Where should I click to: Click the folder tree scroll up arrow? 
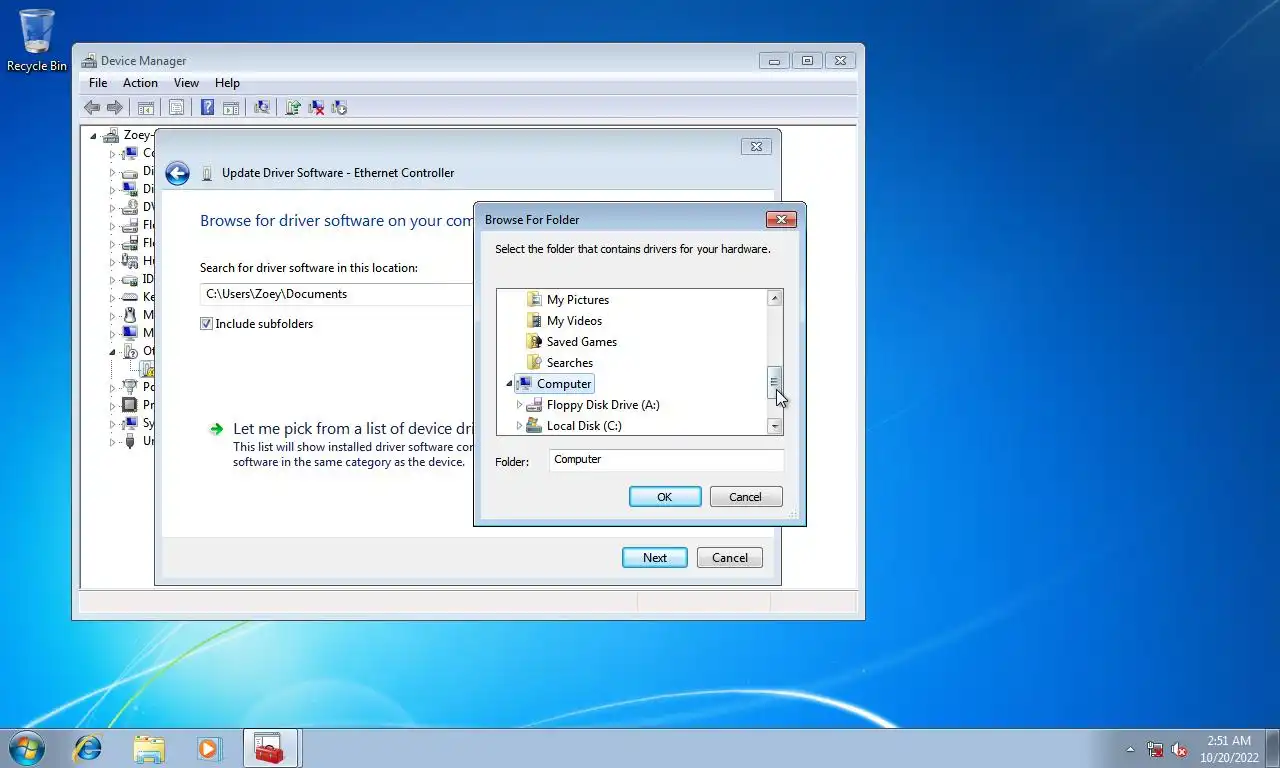tap(774, 298)
